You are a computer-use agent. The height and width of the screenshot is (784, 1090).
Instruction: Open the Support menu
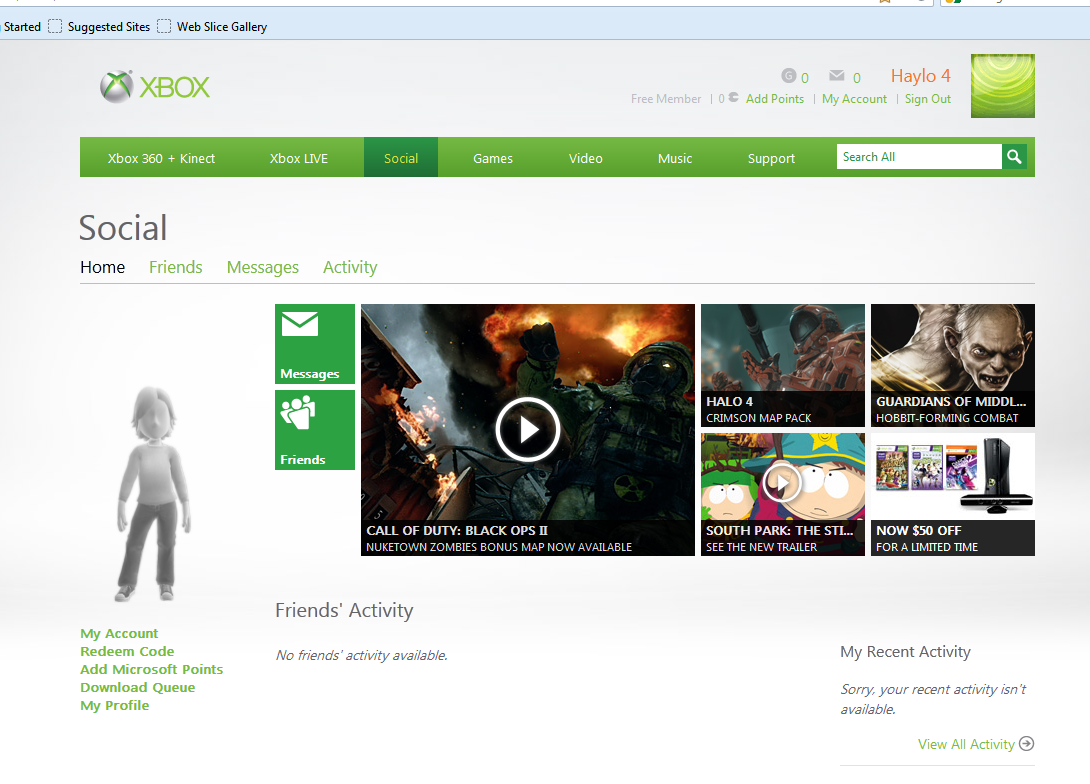coord(771,158)
